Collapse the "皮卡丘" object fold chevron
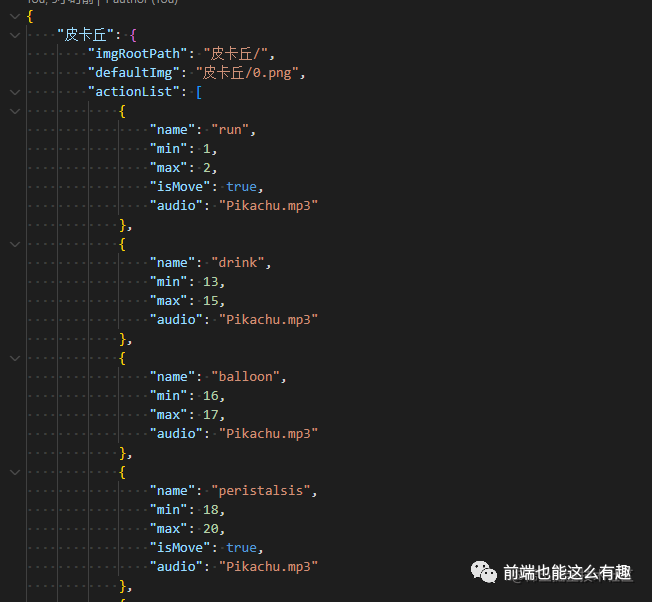 [x=15, y=35]
